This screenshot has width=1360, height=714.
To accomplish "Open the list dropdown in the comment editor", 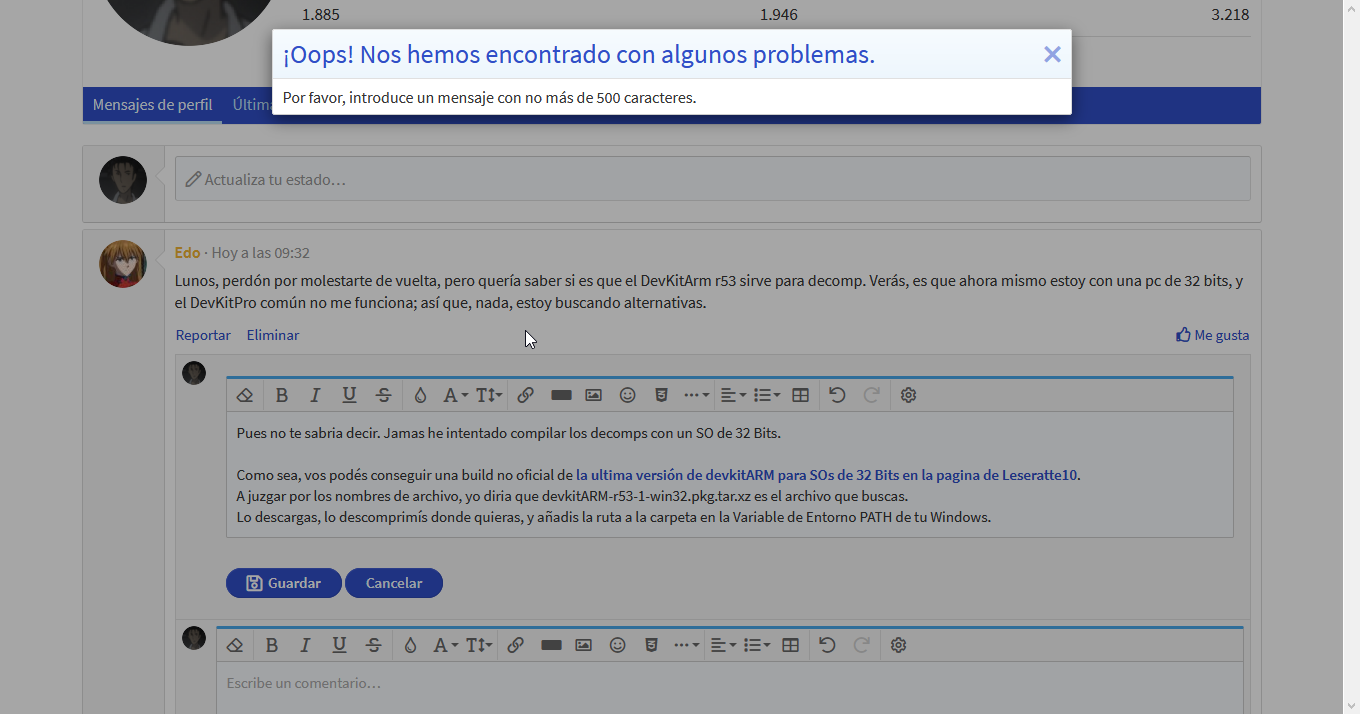I will [x=757, y=645].
